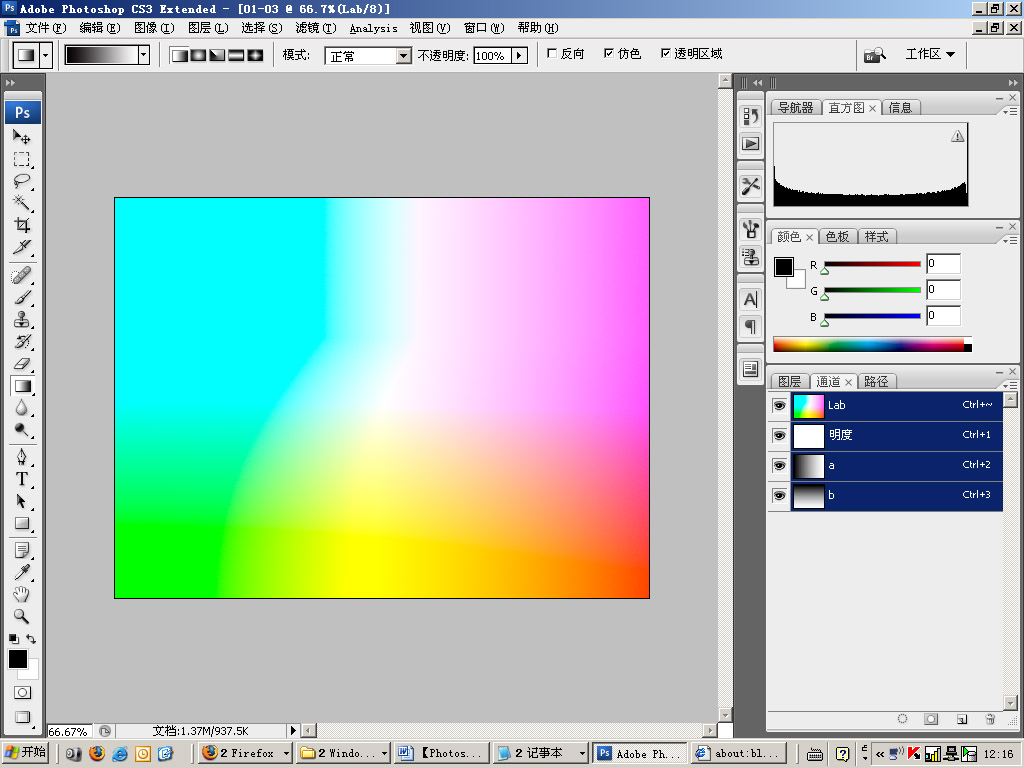Swap foreground and background colors
This screenshot has width=1024, height=768.
point(31,639)
